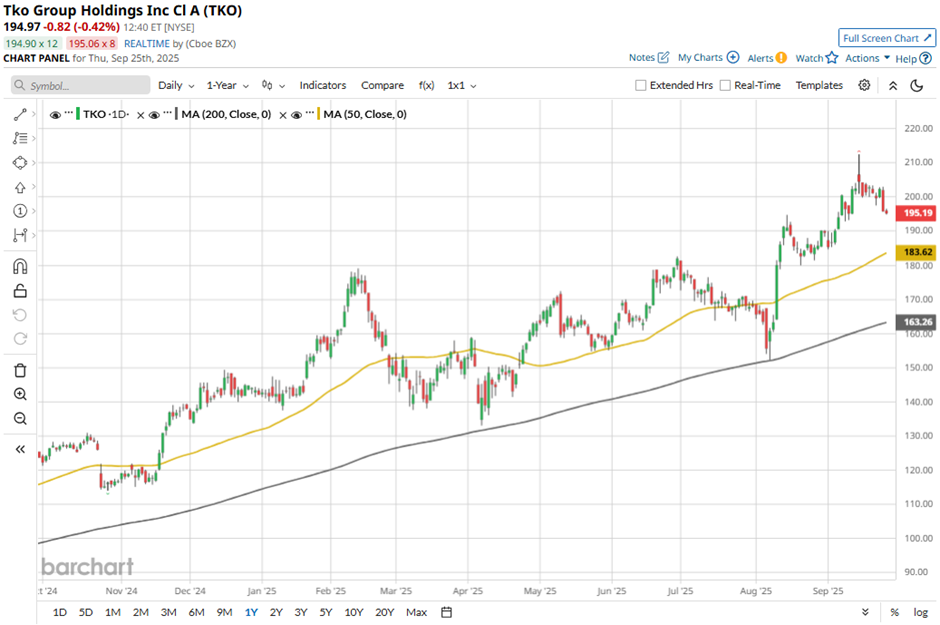Select the 1D time range
This screenshot has width=940, height=625.
click(x=59, y=612)
